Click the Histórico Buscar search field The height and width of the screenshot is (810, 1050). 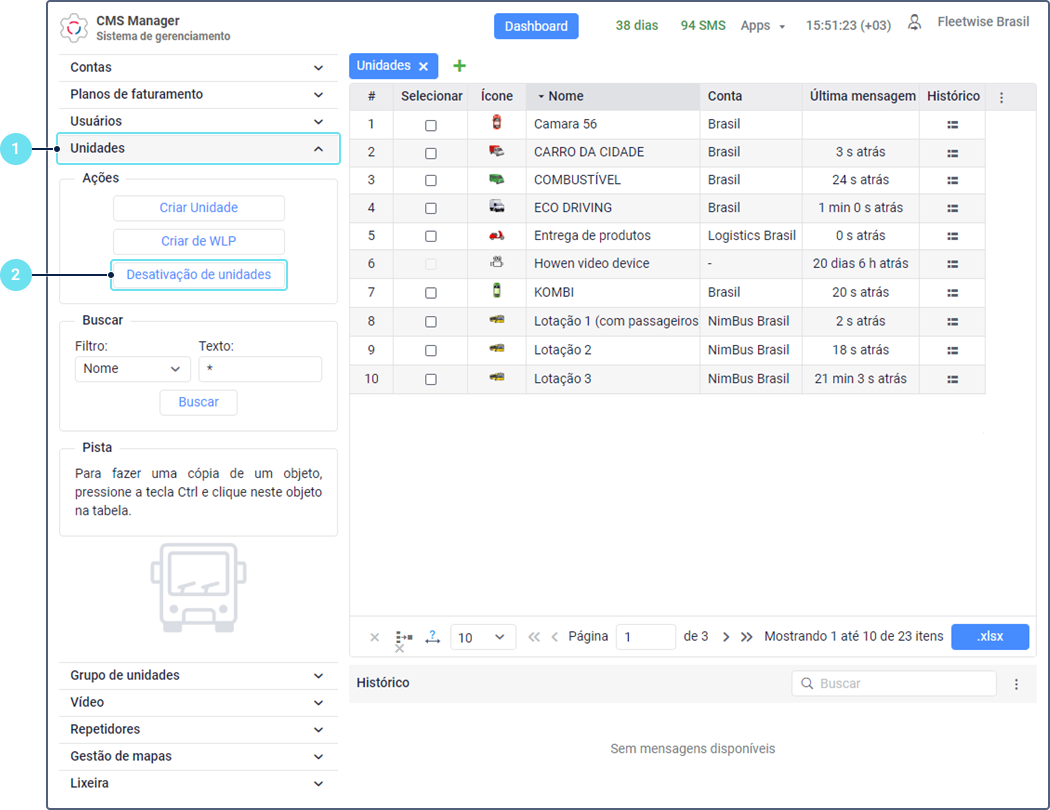894,683
